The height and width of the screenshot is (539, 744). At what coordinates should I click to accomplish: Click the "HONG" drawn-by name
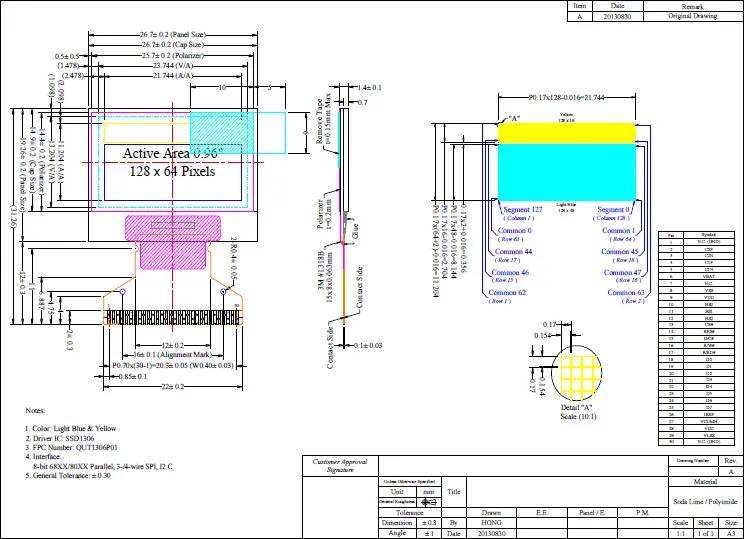[x=491, y=522]
